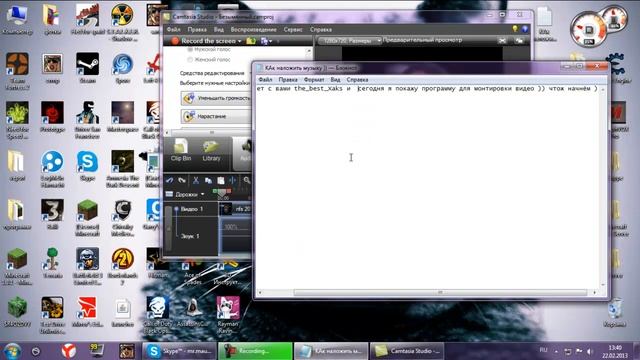Click the detach preview icon in Camtasia

click(x=519, y=41)
